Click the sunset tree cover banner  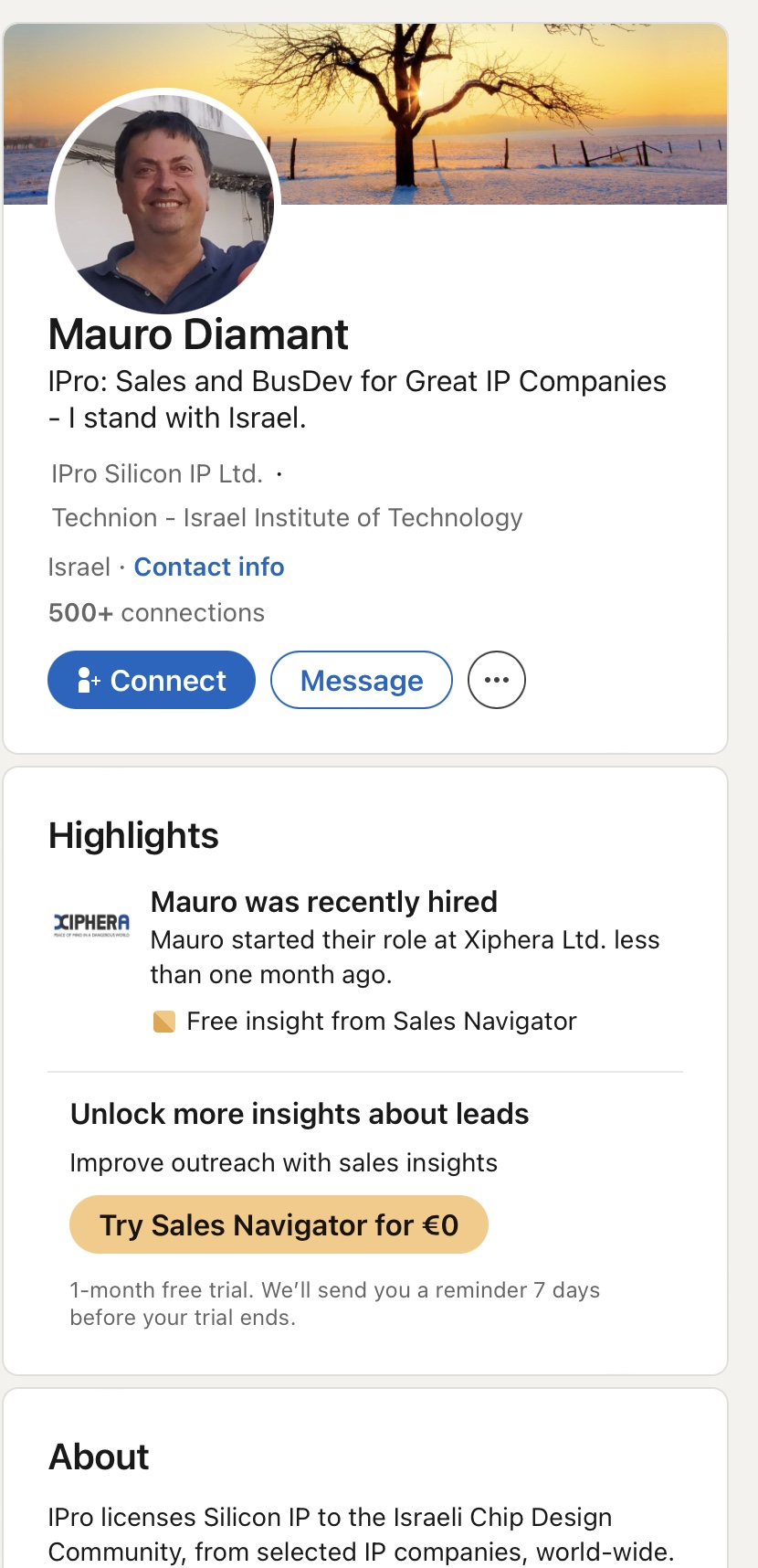511,110
